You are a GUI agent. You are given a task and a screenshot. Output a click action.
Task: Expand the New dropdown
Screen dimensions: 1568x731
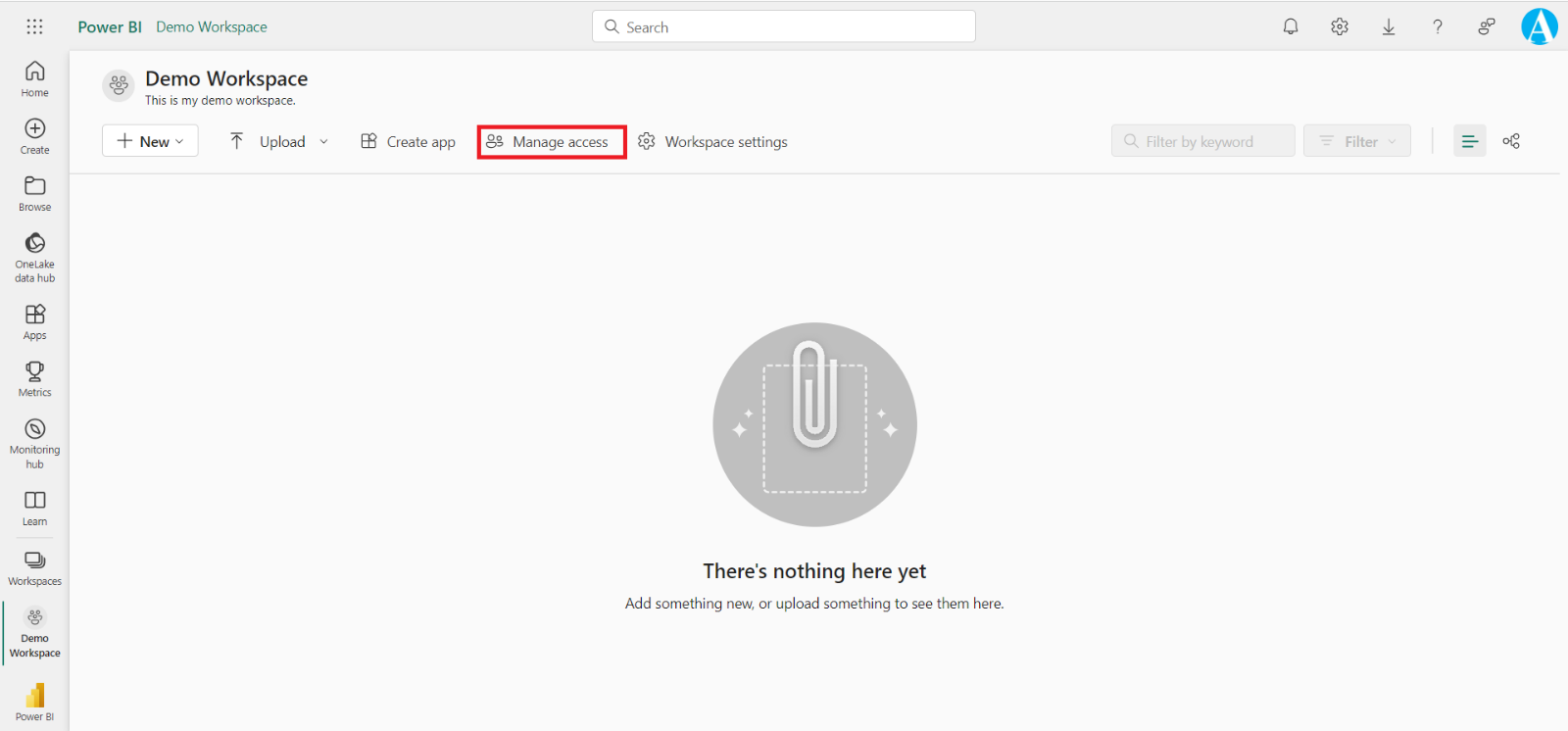coord(150,141)
